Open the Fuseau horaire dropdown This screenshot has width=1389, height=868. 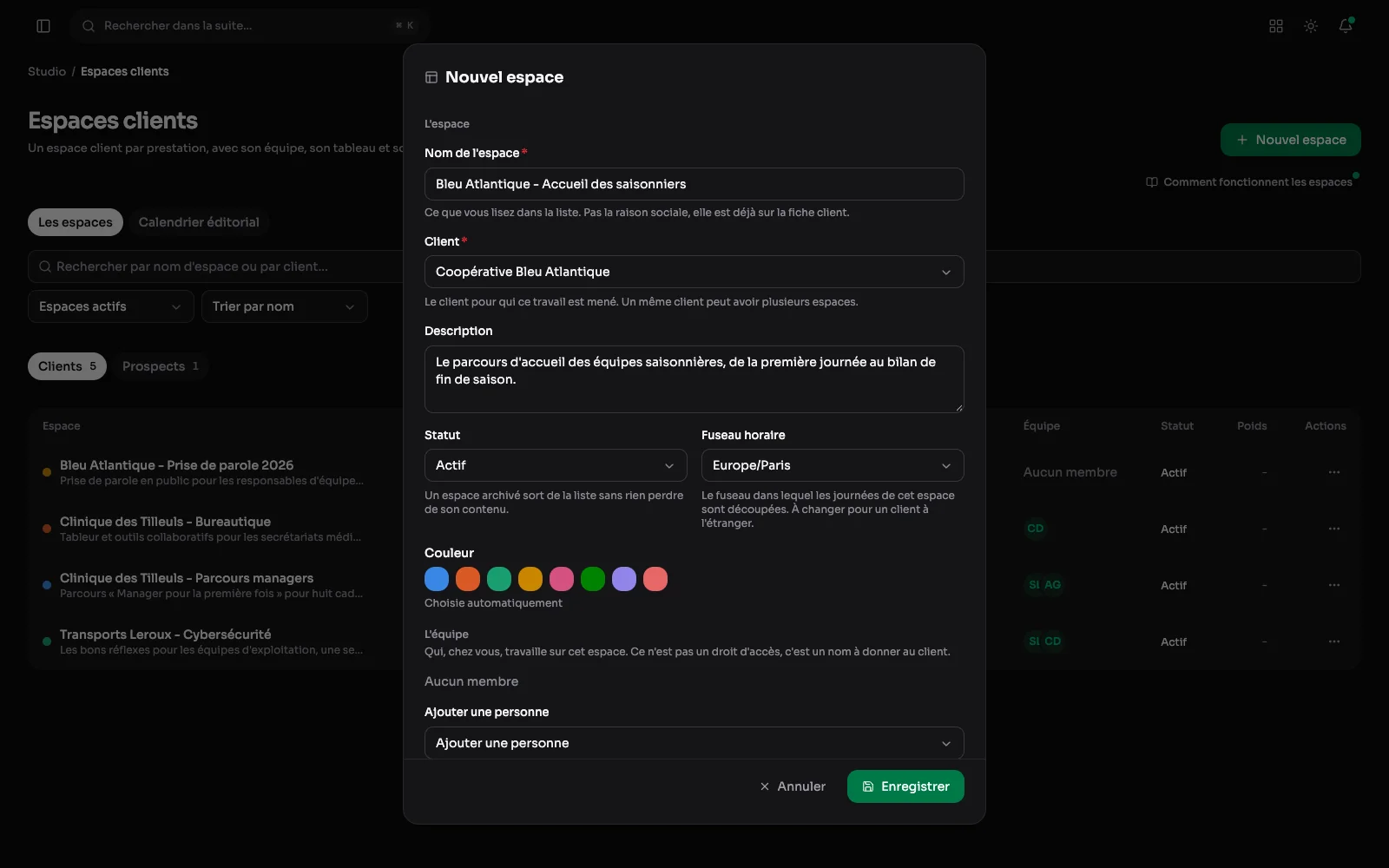pyautogui.click(x=833, y=465)
